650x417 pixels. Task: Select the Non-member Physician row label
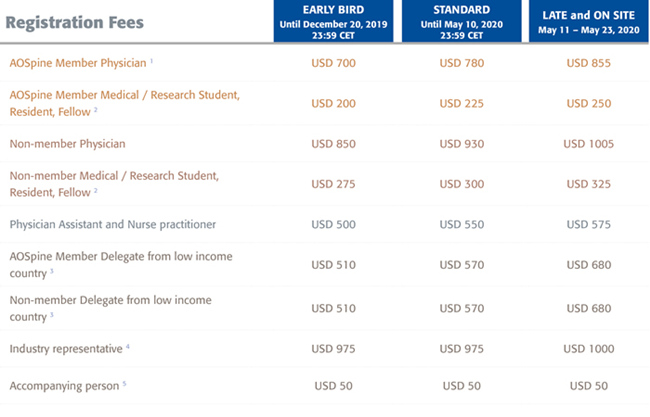coord(68,144)
